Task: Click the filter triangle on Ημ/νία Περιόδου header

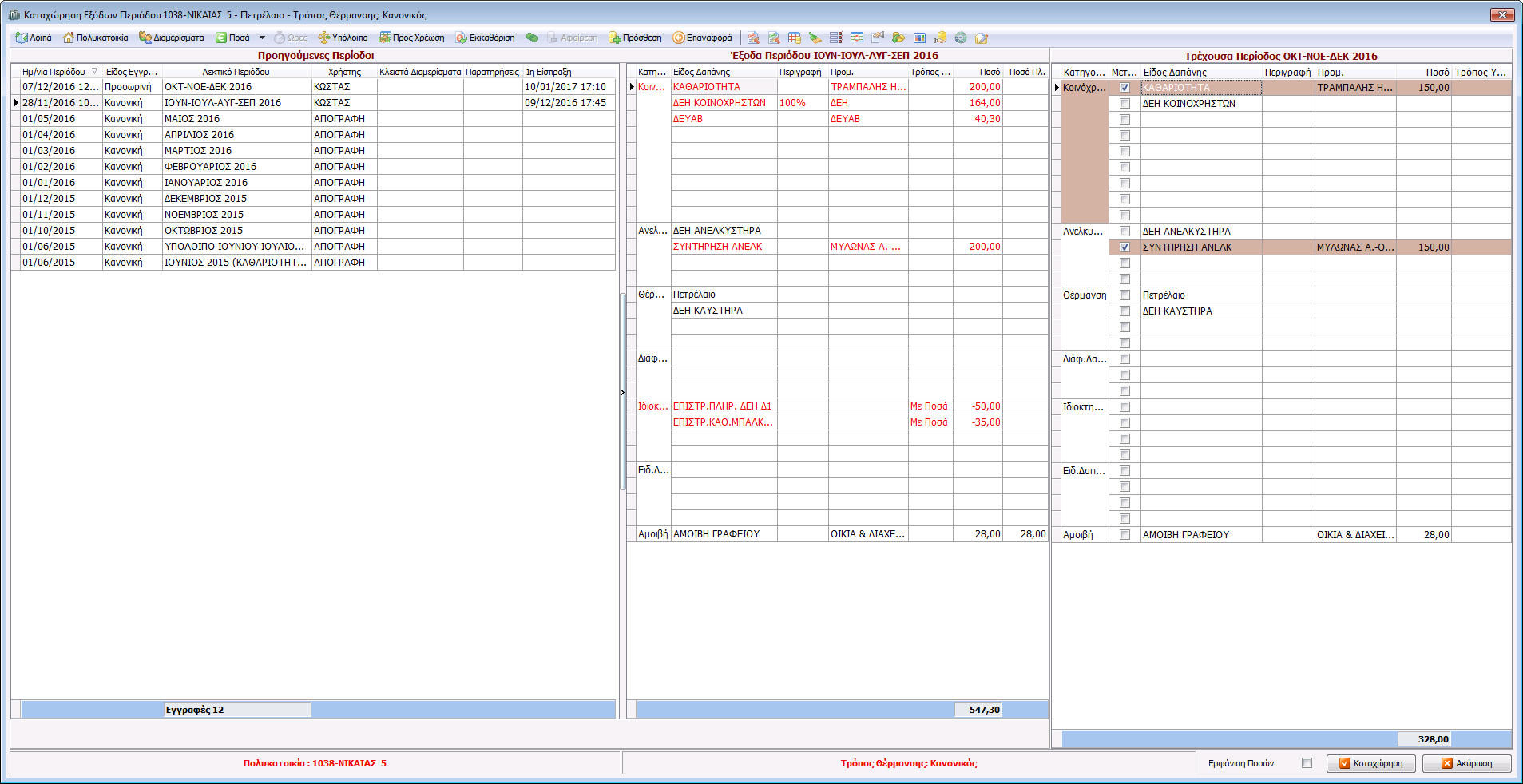Action: pyautogui.click(x=94, y=72)
